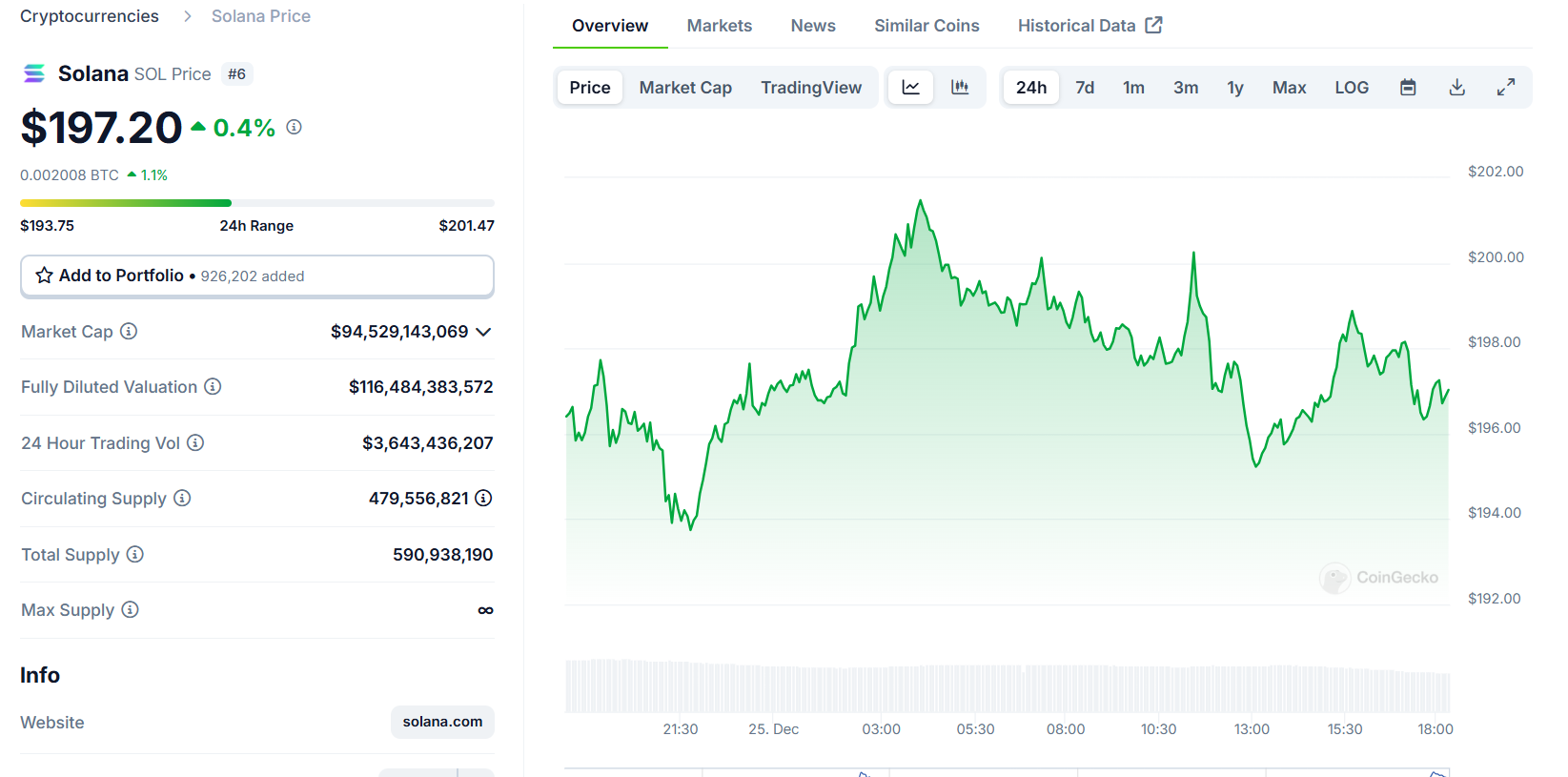Open the price change info icon
This screenshot has height=777, width=1568.
tap(295, 127)
